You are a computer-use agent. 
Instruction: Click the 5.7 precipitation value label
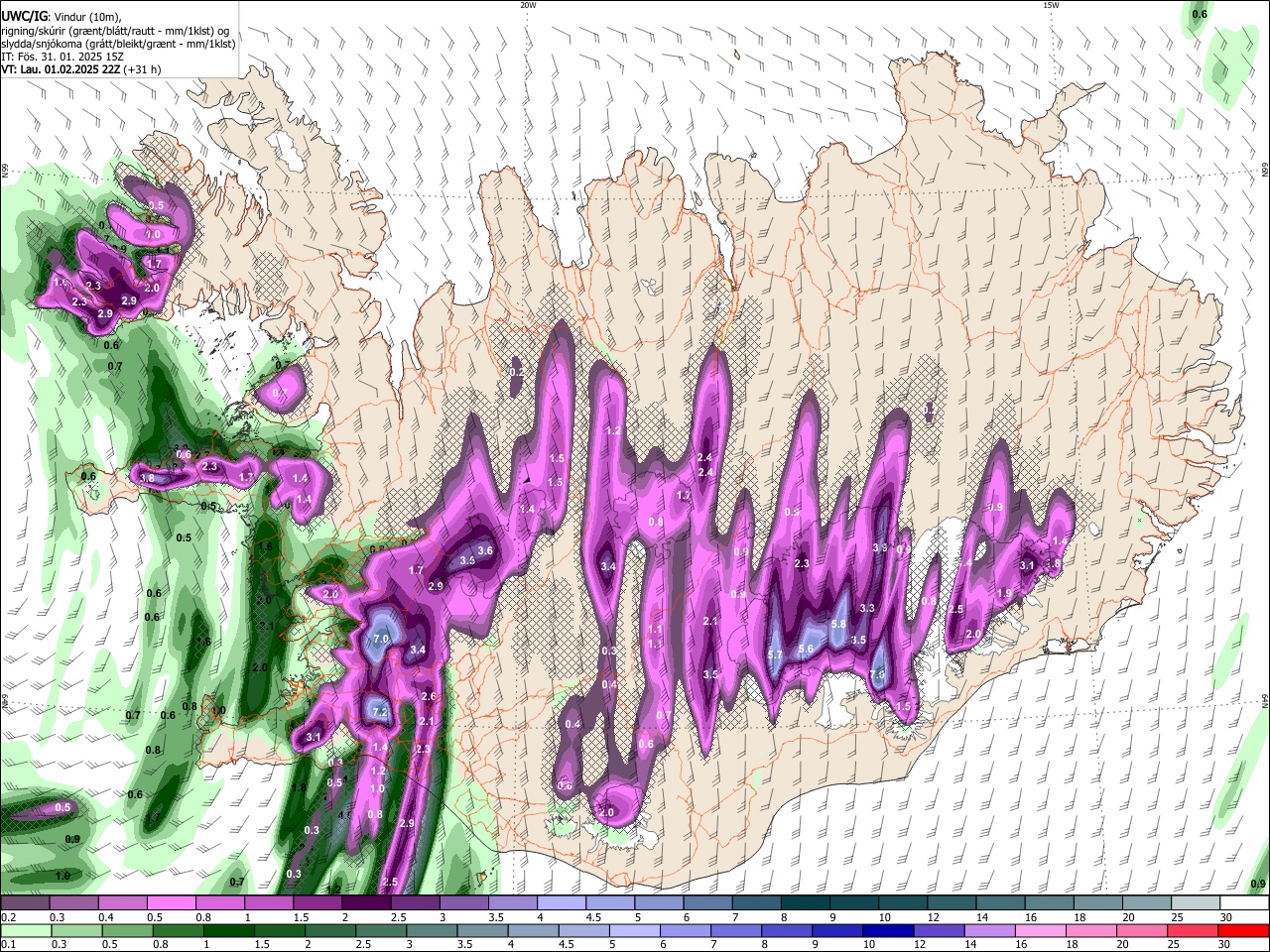(776, 655)
